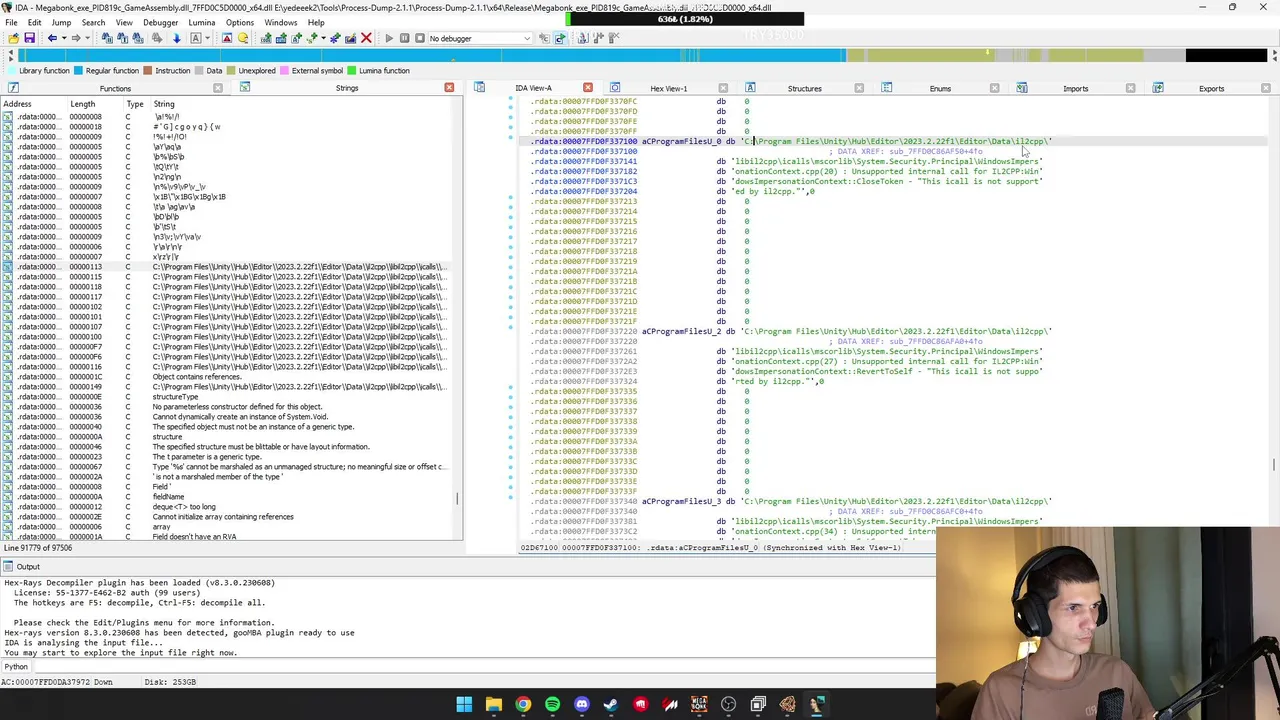The width and height of the screenshot is (1280, 720).
Task: Click the pause process icon
Action: click(x=404, y=38)
